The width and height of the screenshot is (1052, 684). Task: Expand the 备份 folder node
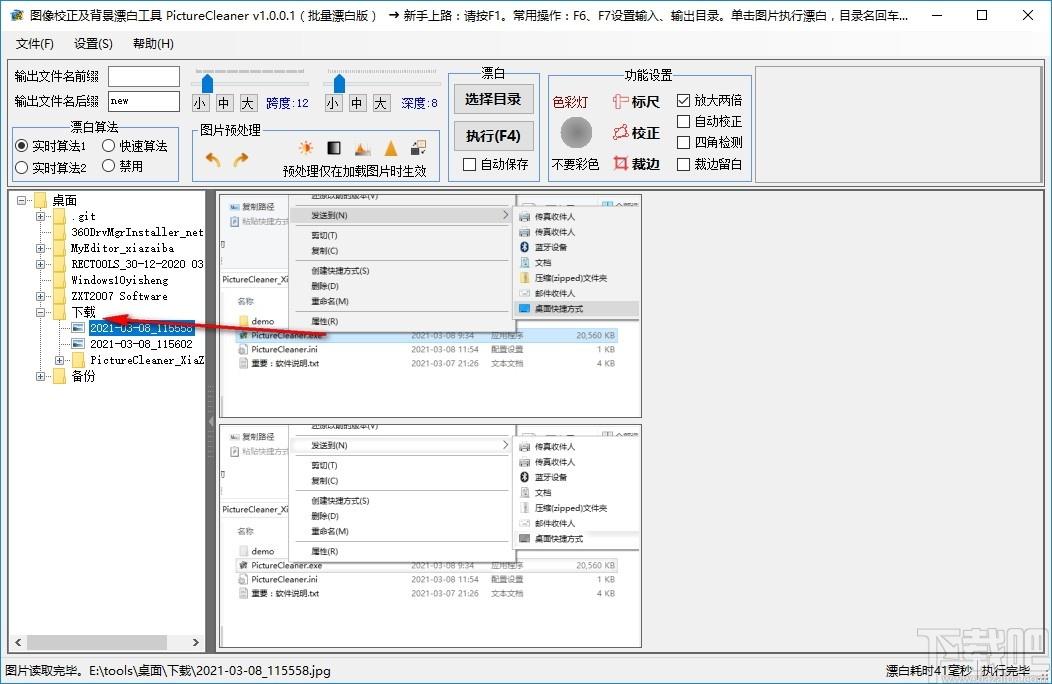point(40,376)
